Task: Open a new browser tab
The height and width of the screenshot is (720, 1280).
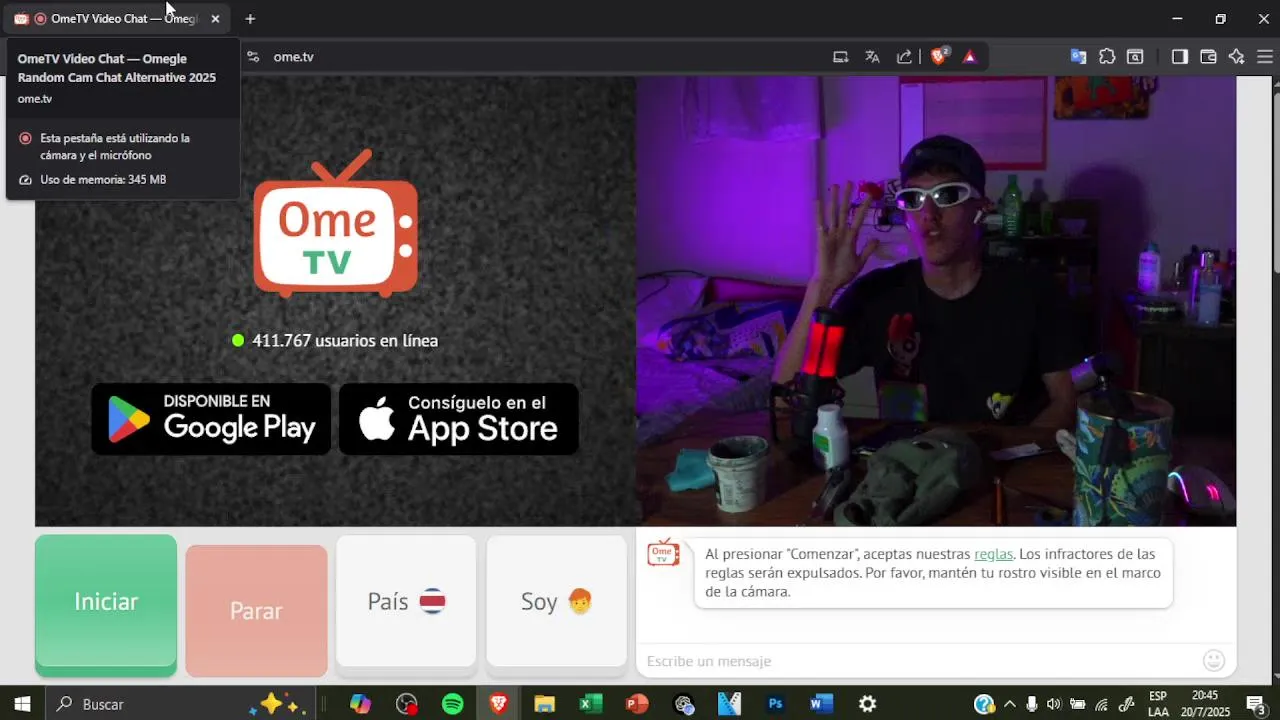Action: click(x=250, y=19)
